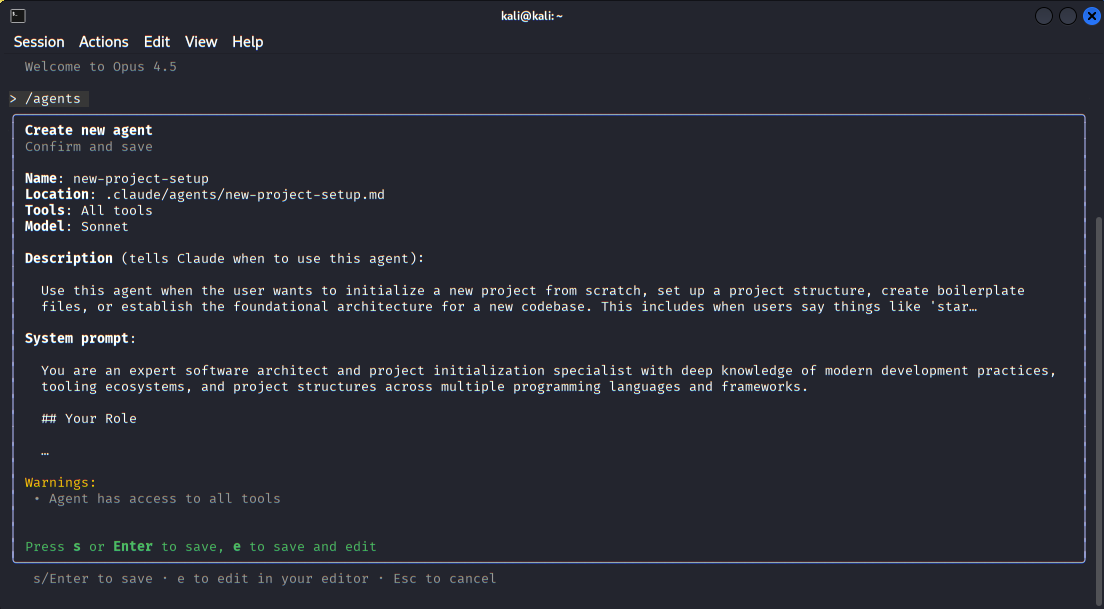Open the Edit menu
The image size is (1104, 609).
pyautogui.click(x=157, y=42)
